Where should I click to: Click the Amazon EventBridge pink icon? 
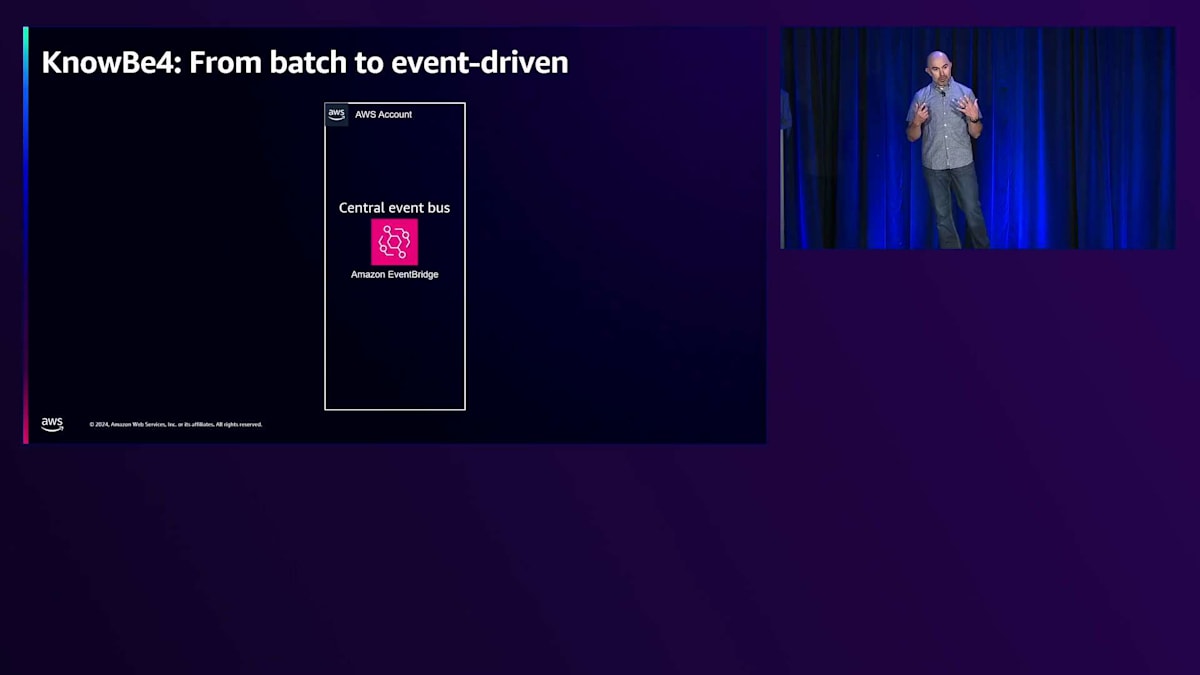[394, 242]
